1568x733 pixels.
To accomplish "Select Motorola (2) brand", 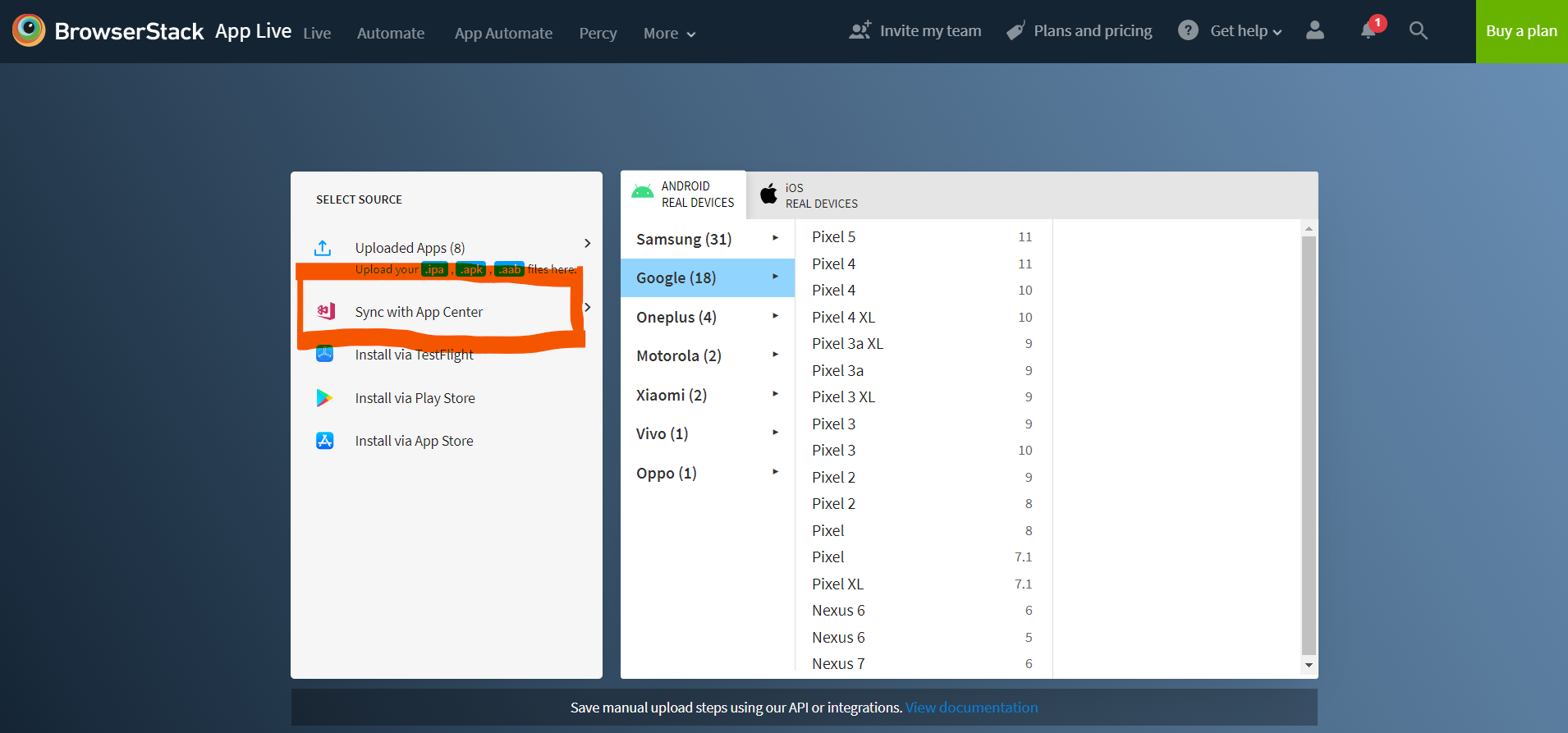I will (x=708, y=355).
